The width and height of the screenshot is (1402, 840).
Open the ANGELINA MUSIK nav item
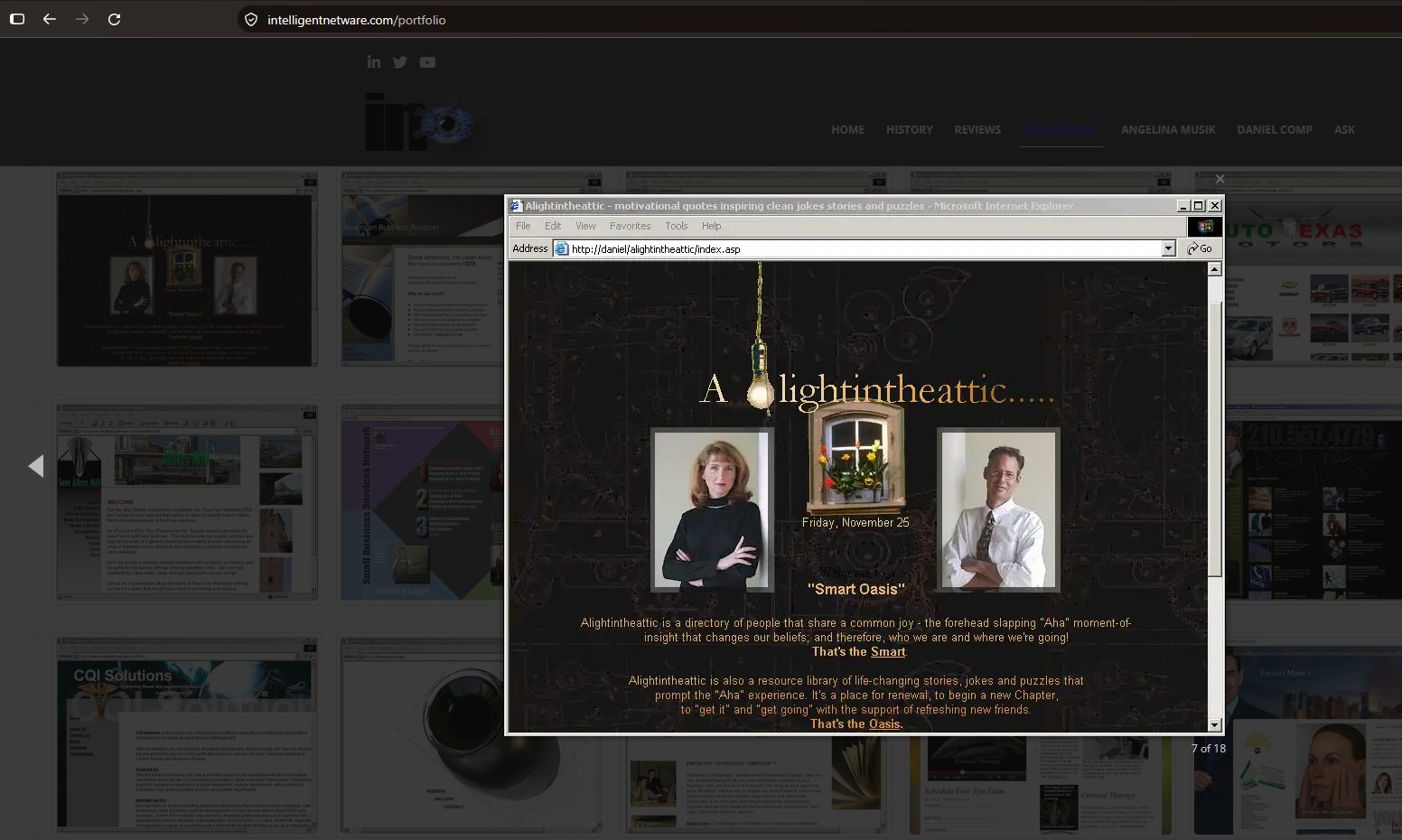coord(1168,130)
